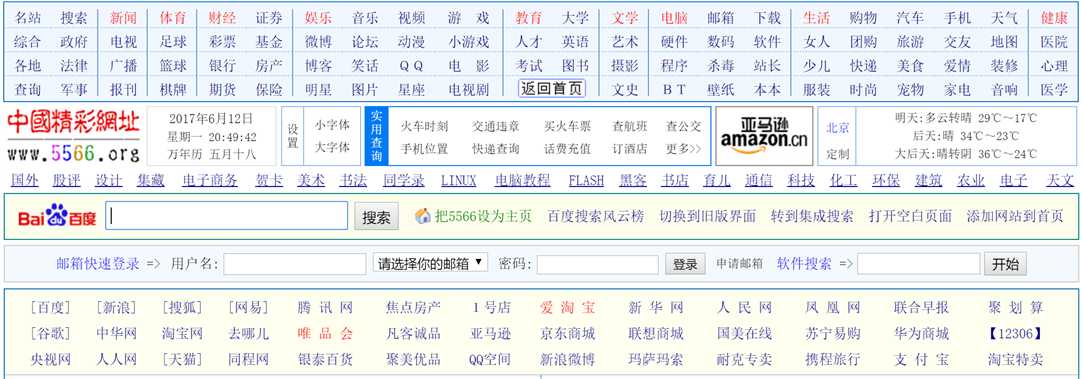
Task: Open the 唯品会 link
Action: tap(325, 333)
